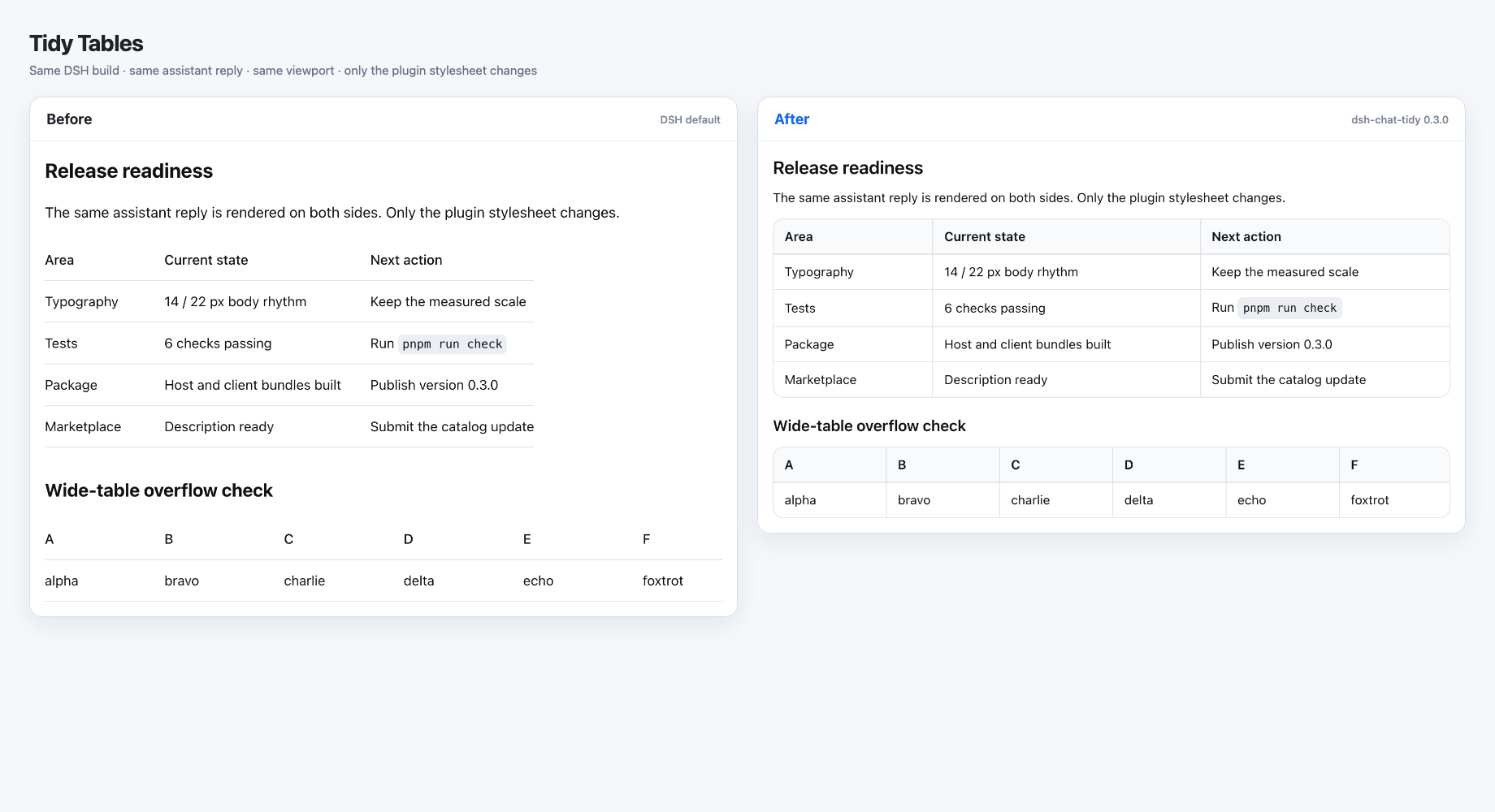The height and width of the screenshot is (812, 1495).
Task: Click column header E in After wide table
Action: pyautogui.click(x=1282, y=465)
